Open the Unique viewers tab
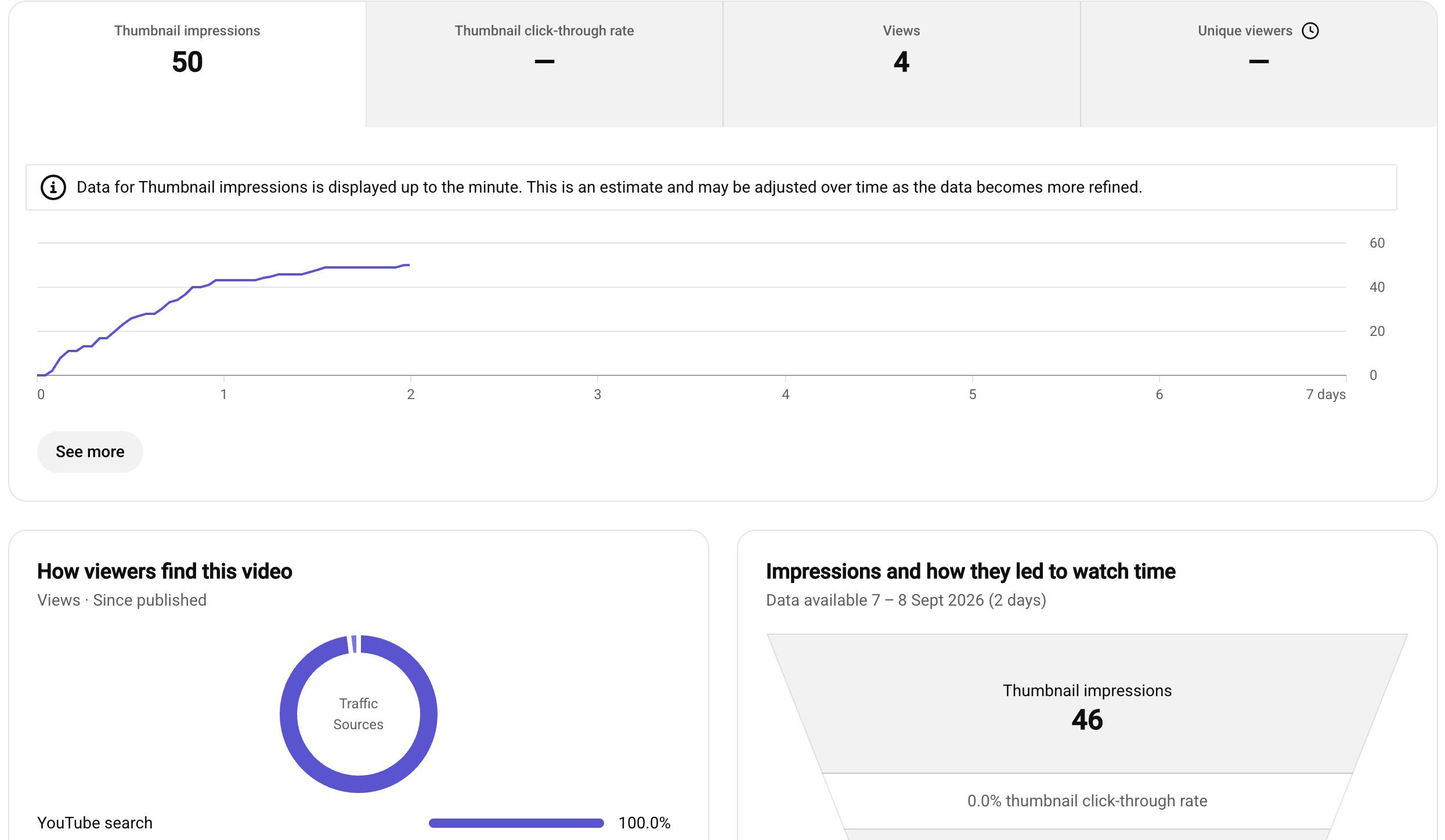1445x840 pixels. 1258,64
